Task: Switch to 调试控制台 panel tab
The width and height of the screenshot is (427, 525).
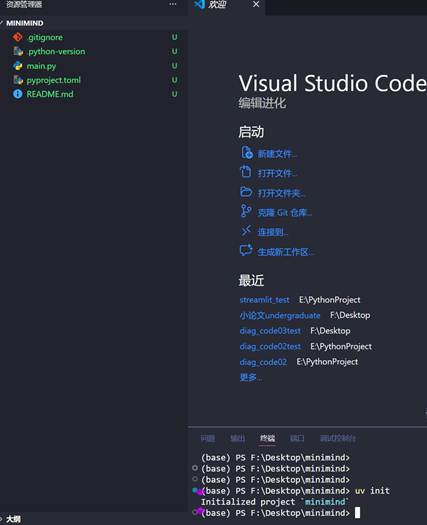Action: pos(338,438)
